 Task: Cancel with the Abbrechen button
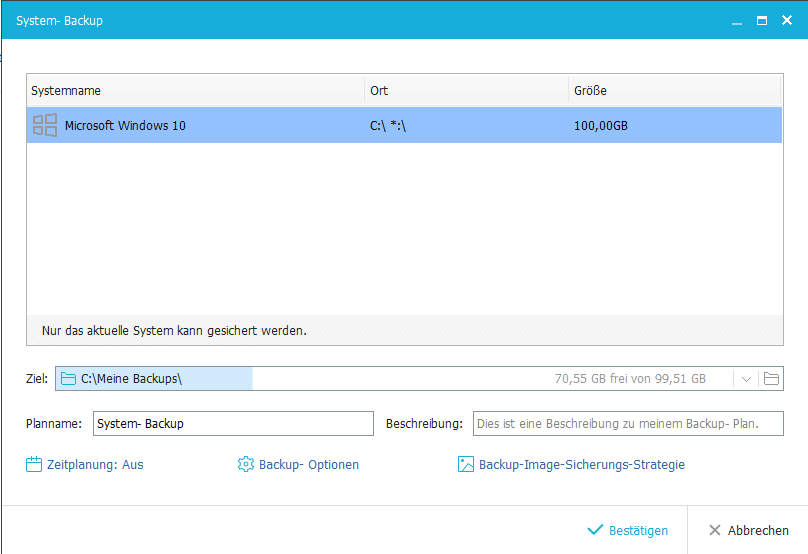(748, 530)
